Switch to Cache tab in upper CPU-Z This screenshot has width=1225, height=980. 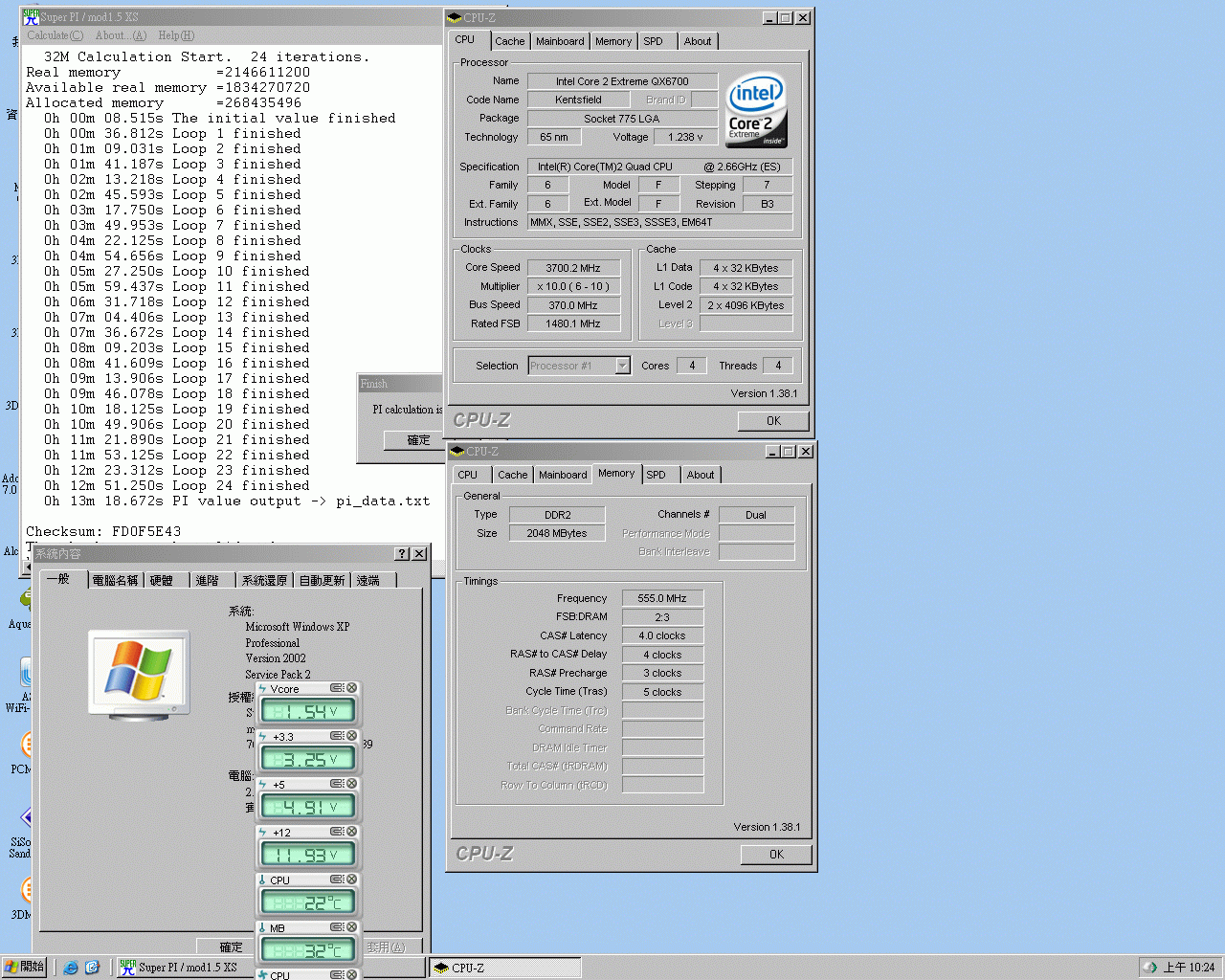[x=510, y=41]
